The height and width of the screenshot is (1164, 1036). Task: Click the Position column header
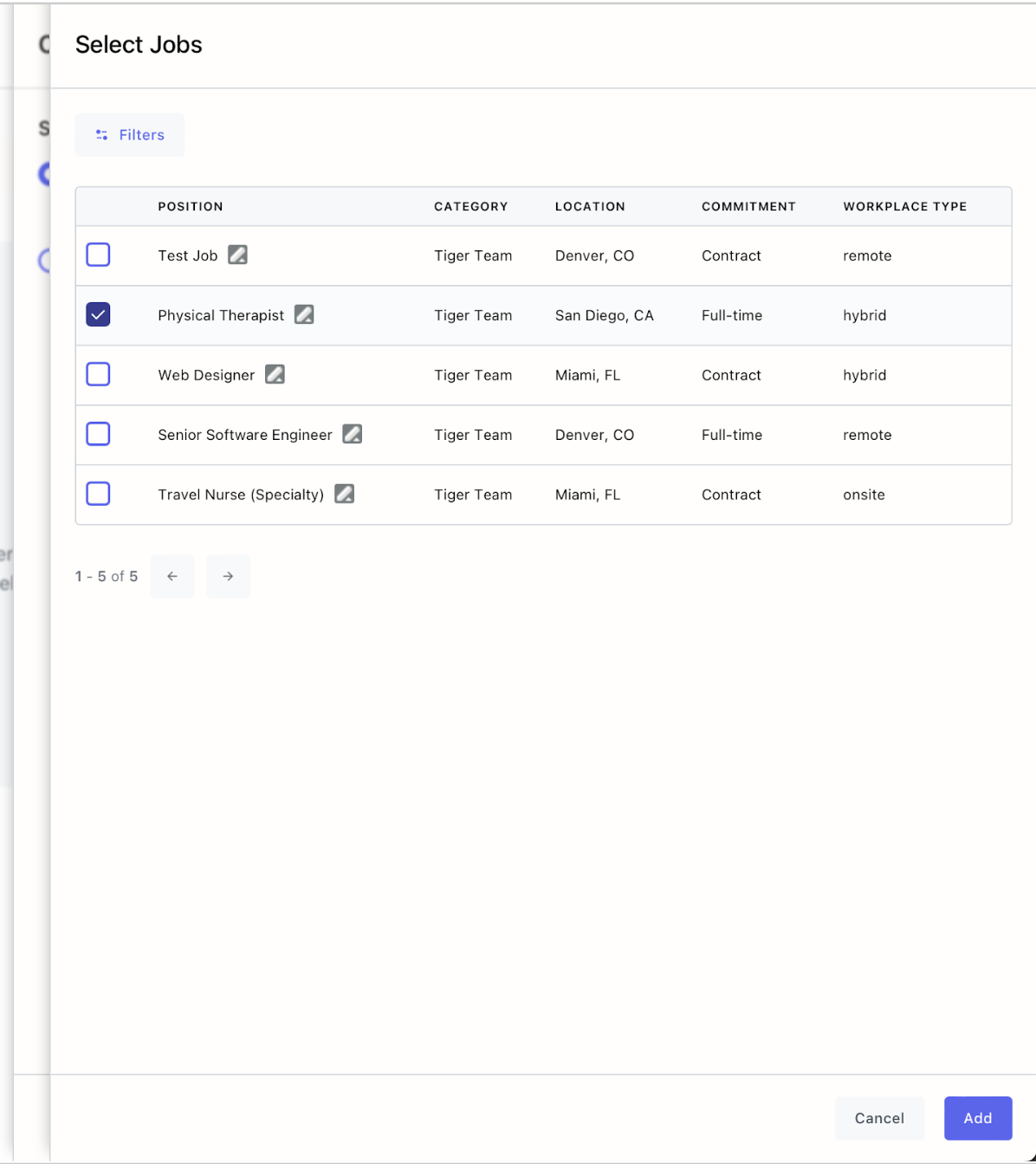click(x=191, y=207)
